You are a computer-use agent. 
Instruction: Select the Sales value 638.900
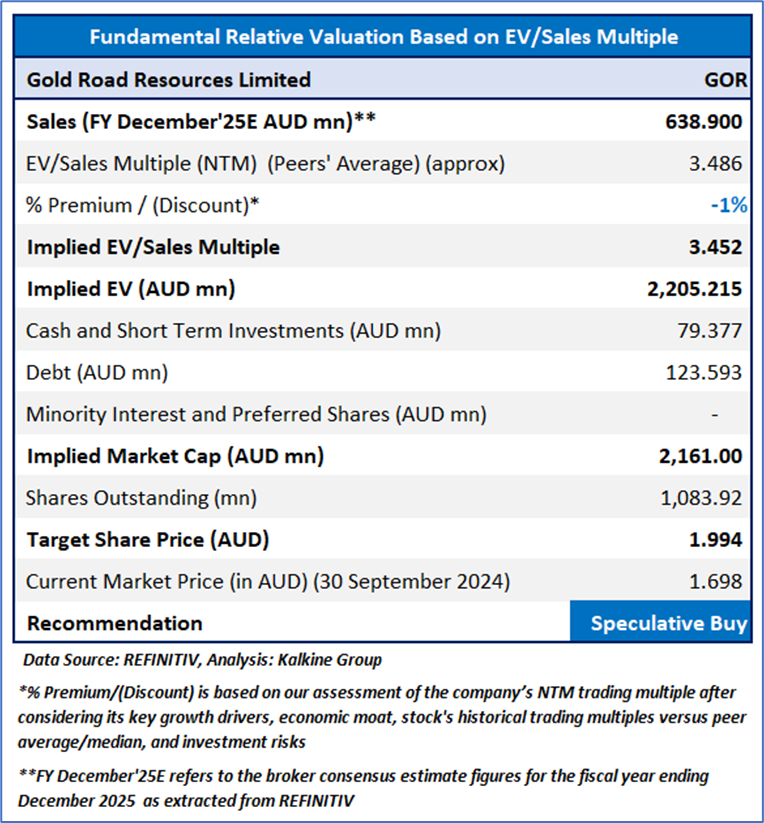[x=703, y=122]
